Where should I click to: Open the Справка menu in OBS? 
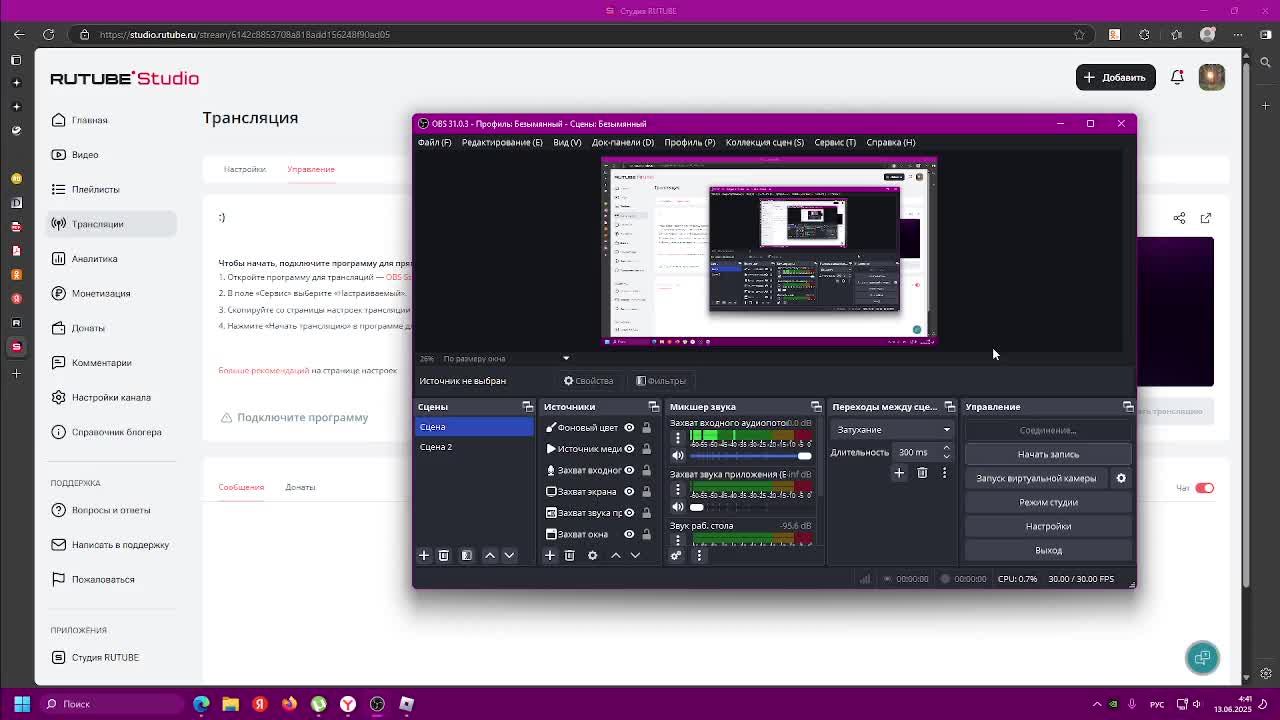pyautogui.click(x=891, y=142)
